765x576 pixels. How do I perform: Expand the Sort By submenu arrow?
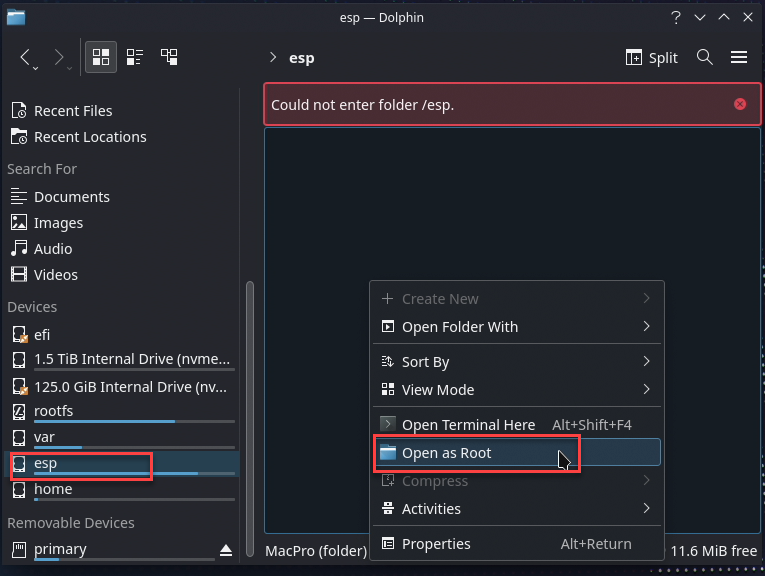pyautogui.click(x=646, y=361)
